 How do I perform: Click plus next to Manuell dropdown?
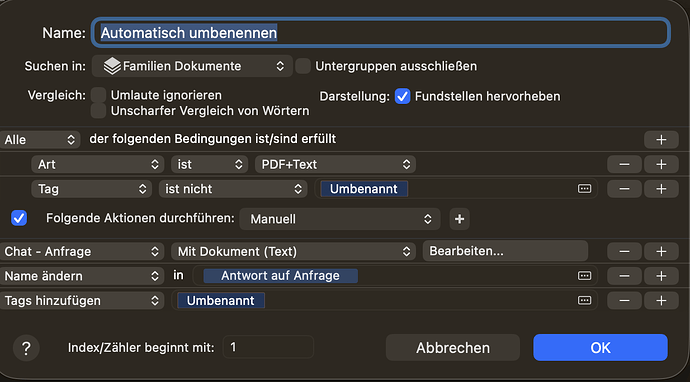click(459, 219)
